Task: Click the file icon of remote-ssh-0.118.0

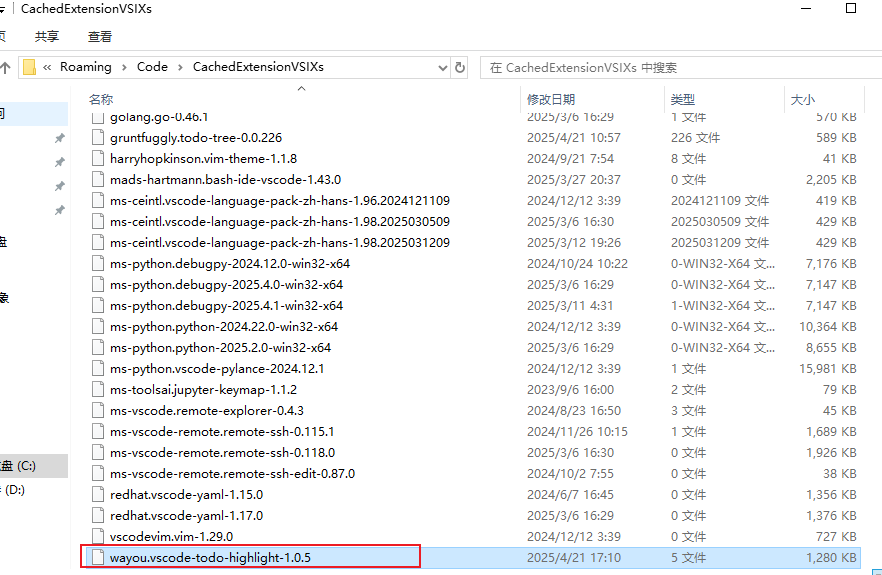Action: 98,453
